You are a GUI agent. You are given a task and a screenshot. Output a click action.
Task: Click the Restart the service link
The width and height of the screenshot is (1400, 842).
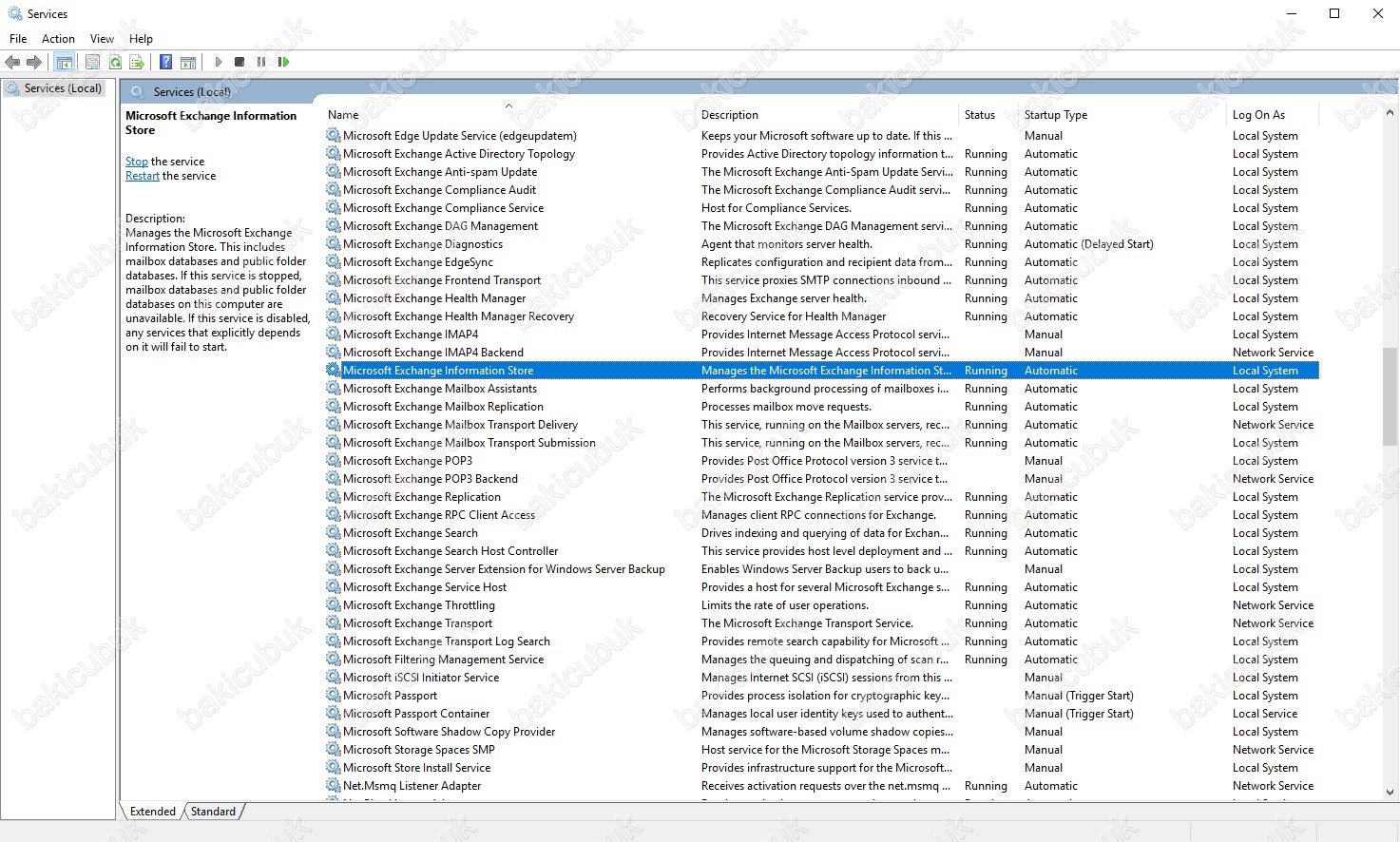pos(143,176)
